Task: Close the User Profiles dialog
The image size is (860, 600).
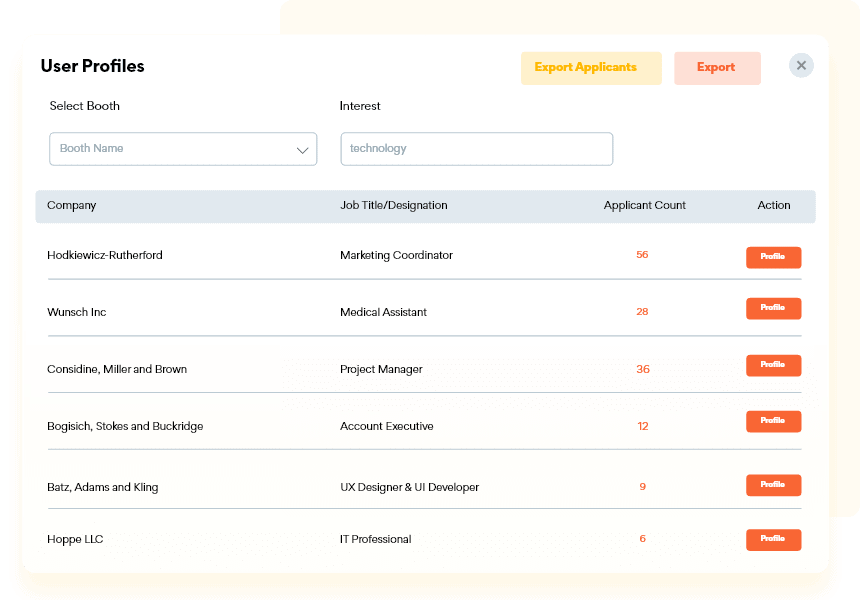Action: [801, 66]
